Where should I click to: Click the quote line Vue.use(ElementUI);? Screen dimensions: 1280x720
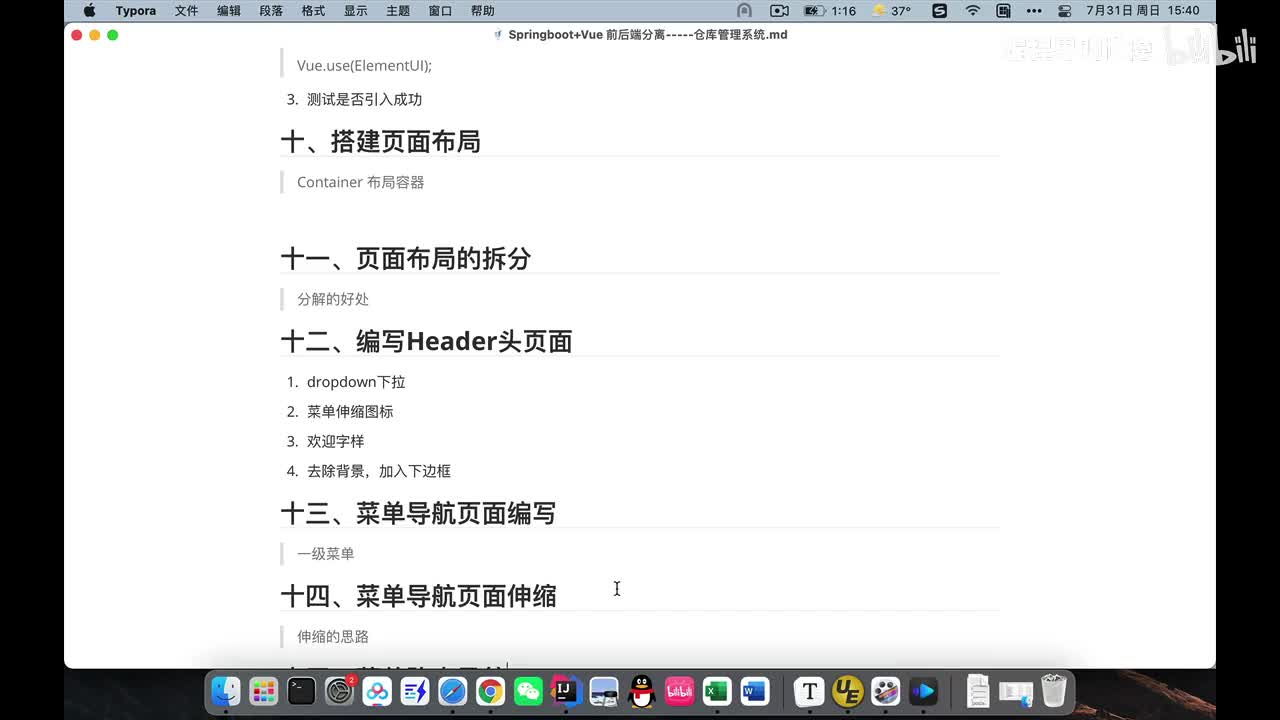click(364, 65)
